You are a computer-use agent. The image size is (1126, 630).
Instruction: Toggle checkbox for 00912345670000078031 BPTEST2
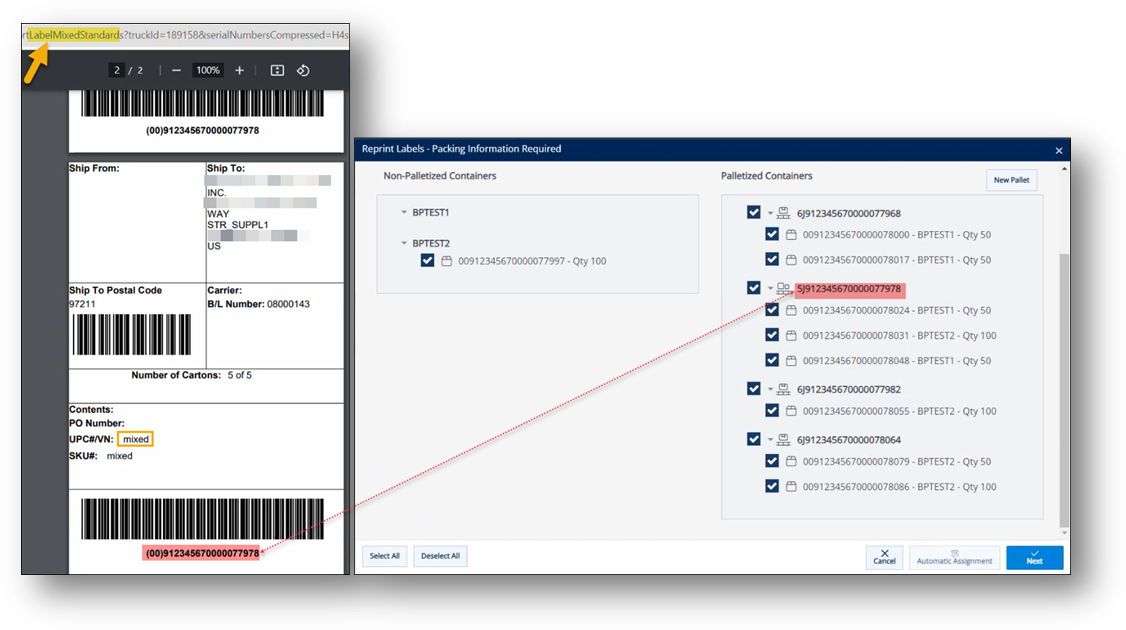pyautogui.click(x=771, y=336)
